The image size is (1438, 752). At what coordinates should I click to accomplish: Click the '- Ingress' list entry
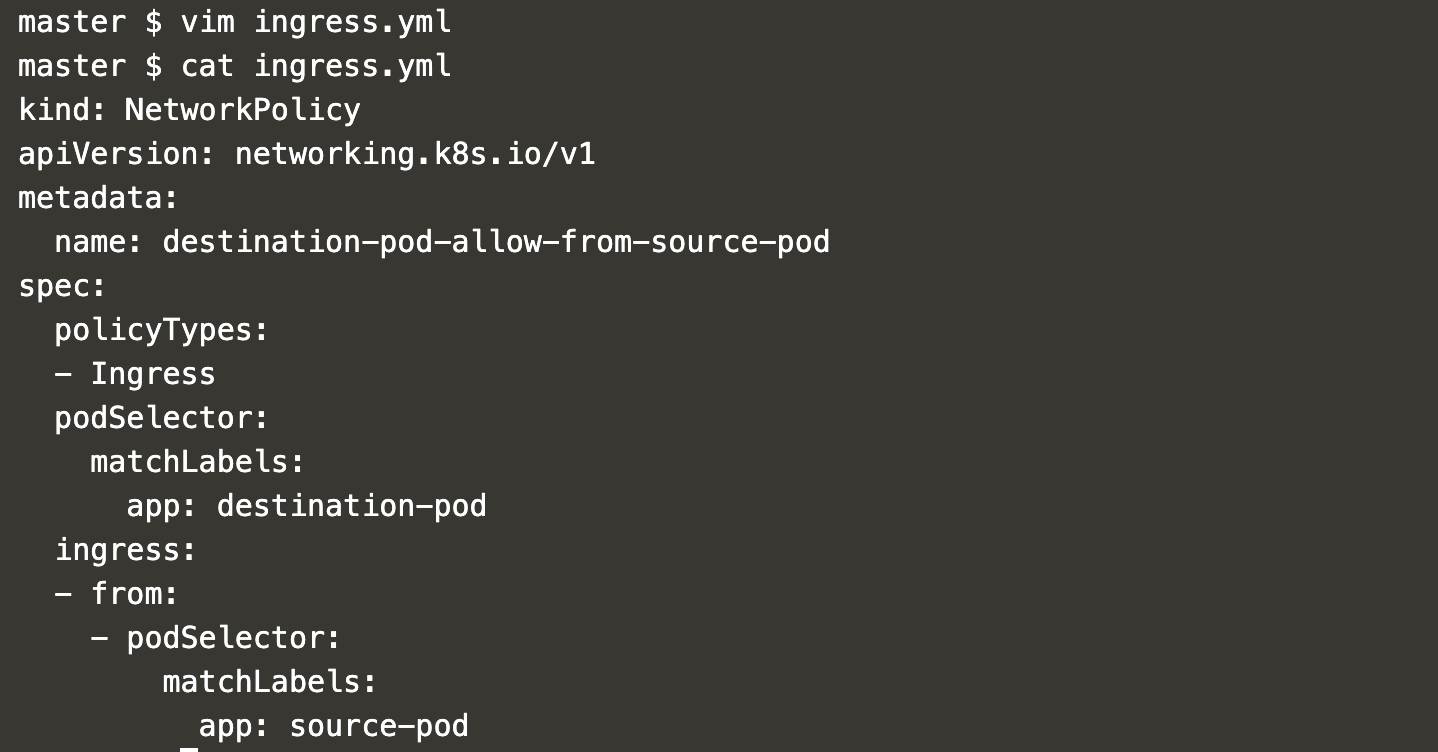coord(135,374)
